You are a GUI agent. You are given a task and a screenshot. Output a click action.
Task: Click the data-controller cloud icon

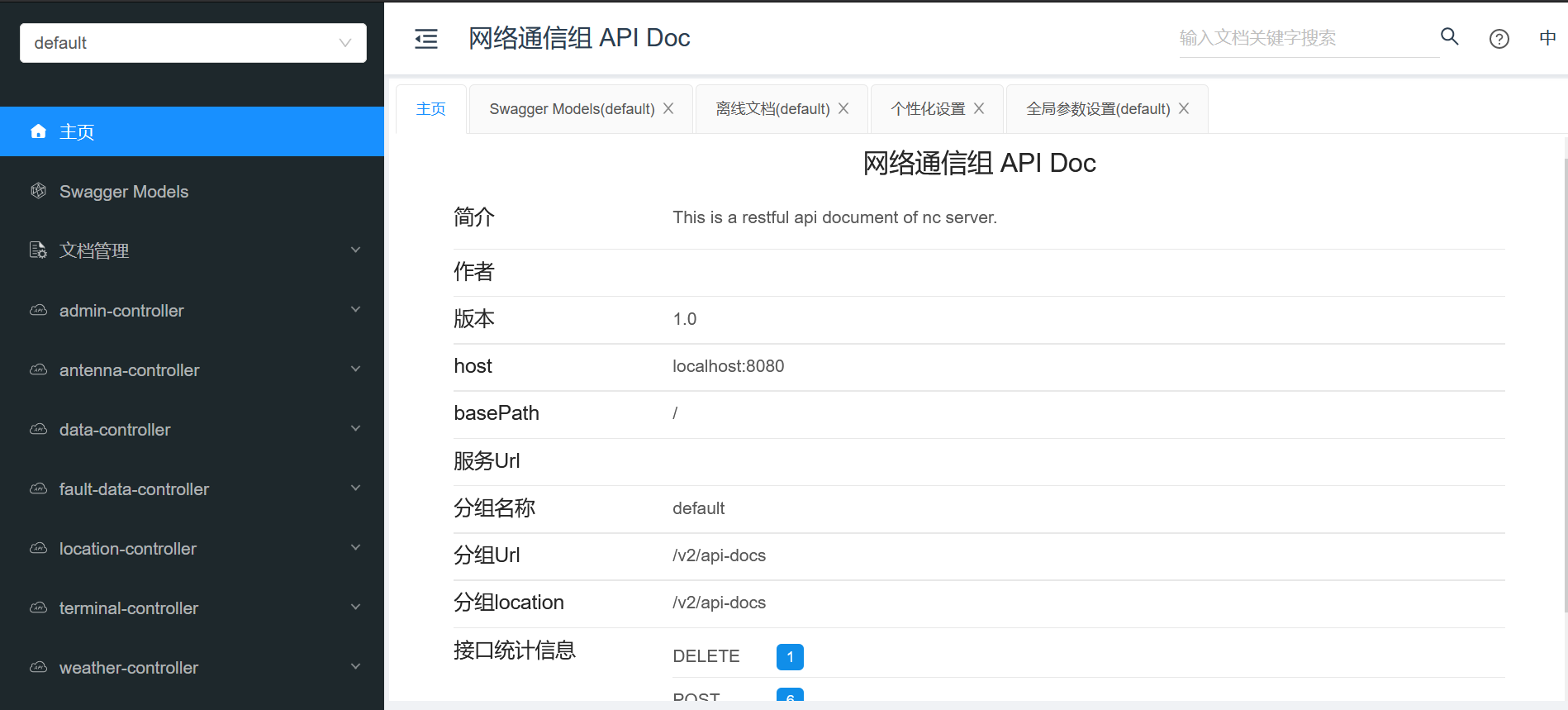38,429
